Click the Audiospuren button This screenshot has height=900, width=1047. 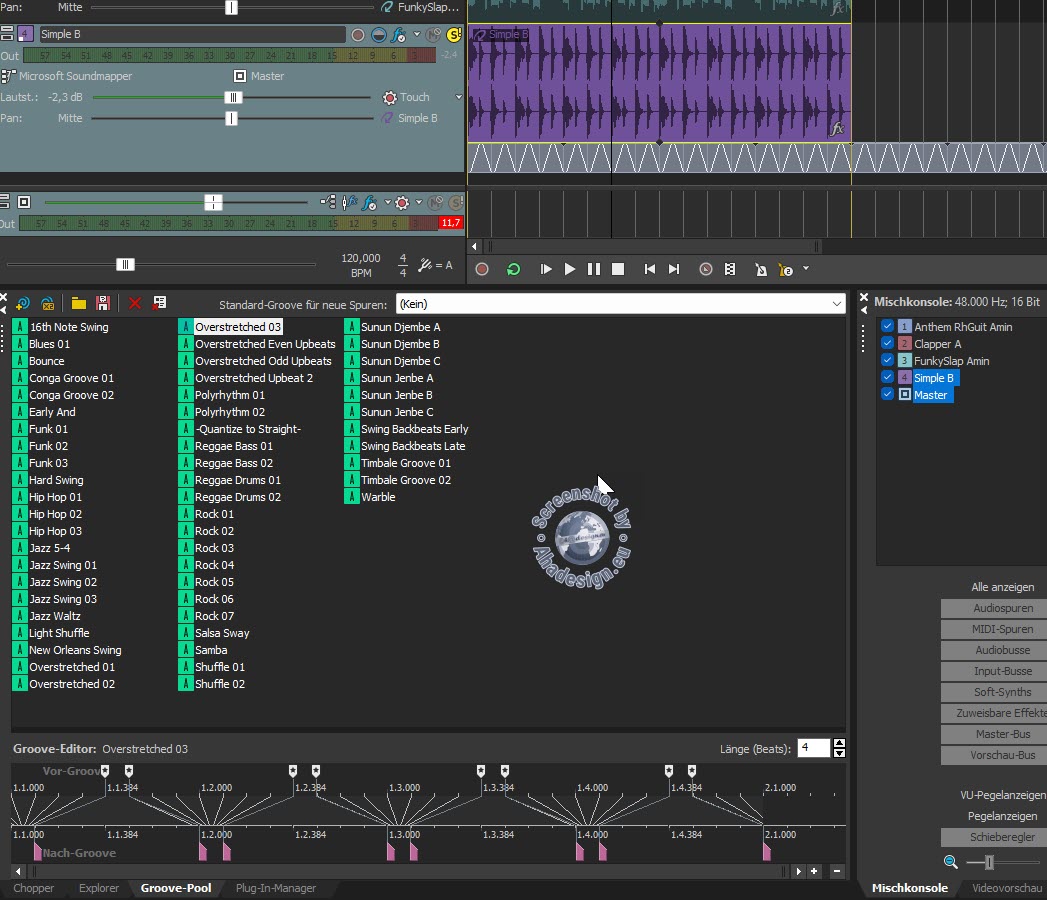pos(994,608)
